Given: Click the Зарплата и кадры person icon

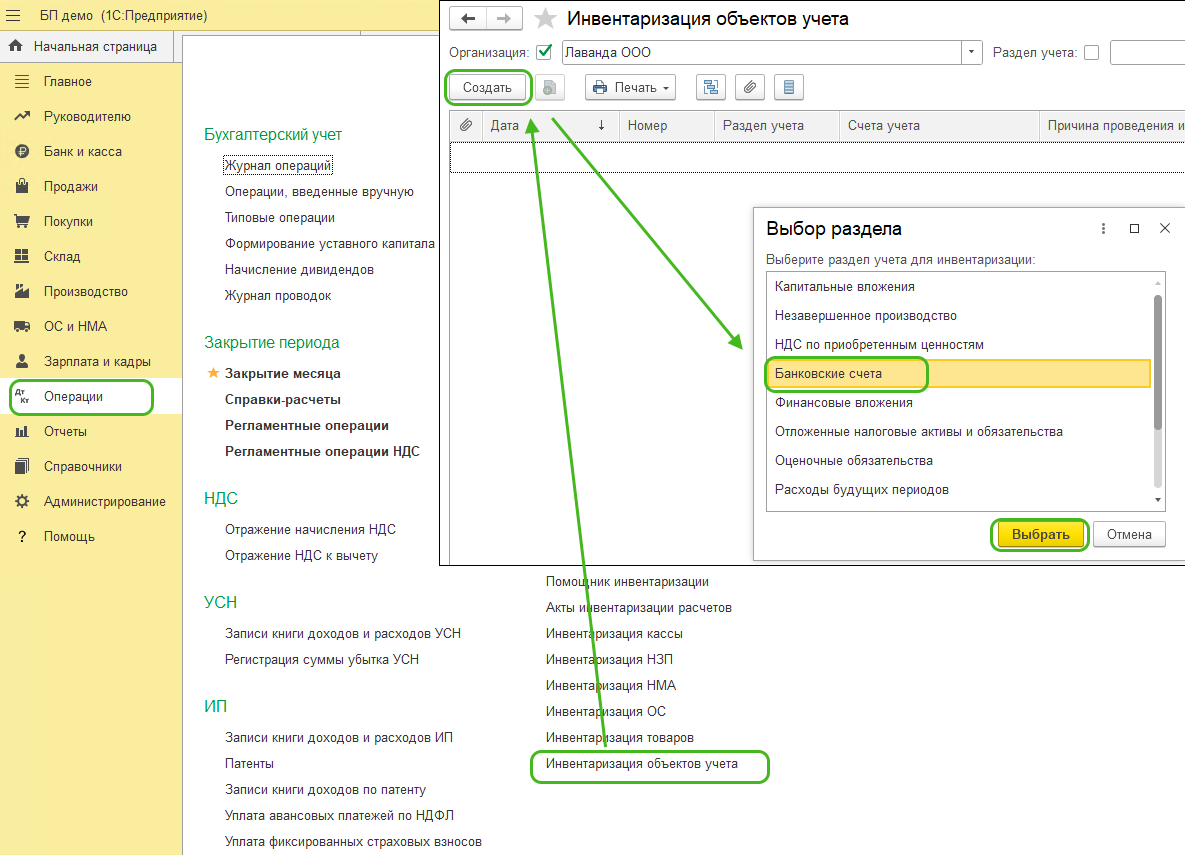Looking at the screenshot, I should coord(22,361).
